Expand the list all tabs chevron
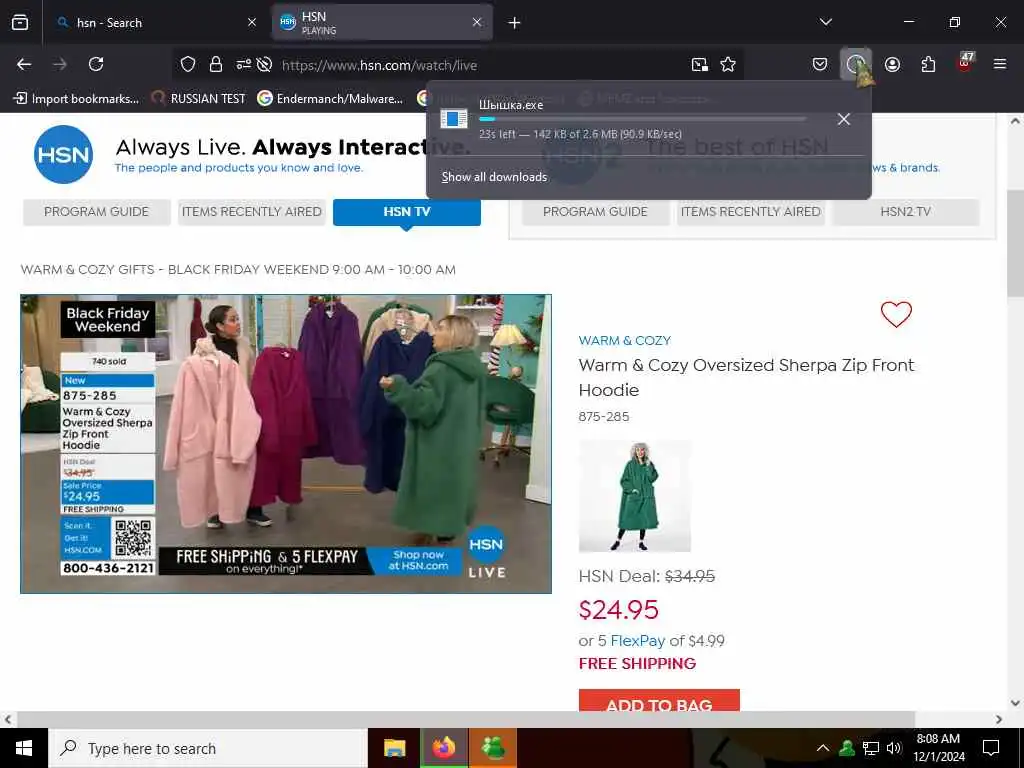The image size is (1024, 768). pyautogui.click(x=825, y=22)
